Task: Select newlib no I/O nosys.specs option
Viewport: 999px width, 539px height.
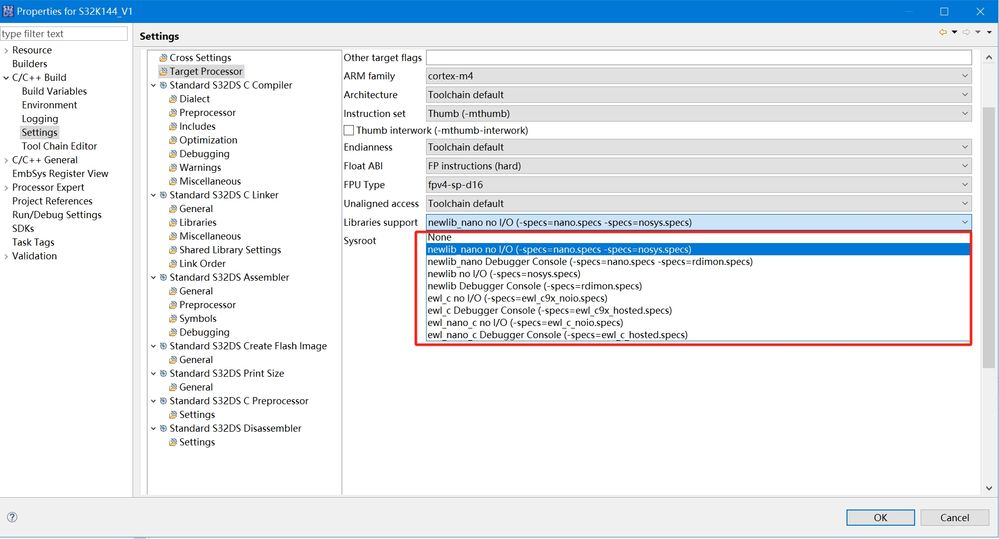Action: (x=698, y=273)
